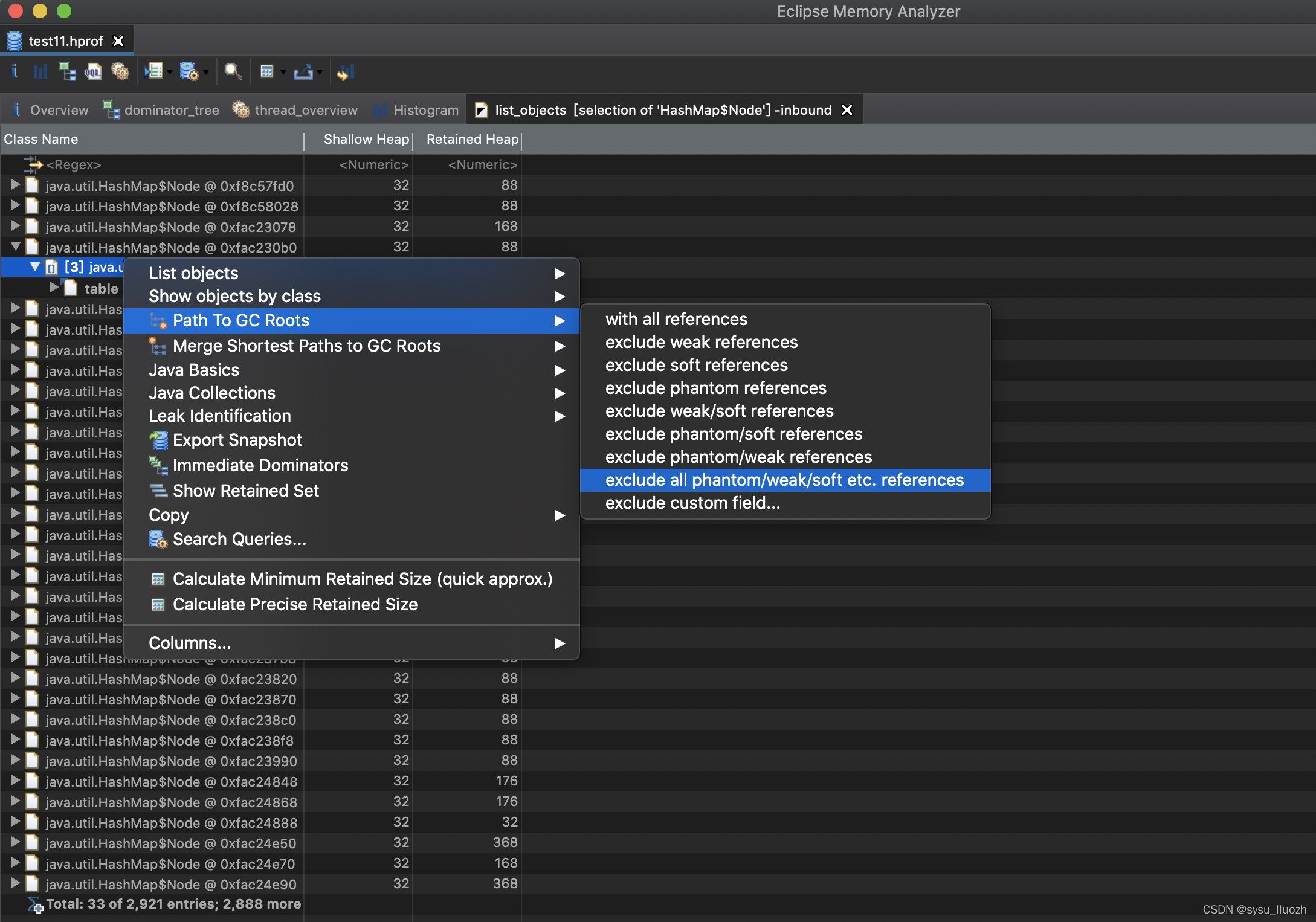Expand the table child node
Screen dimensions: 1316x922
[54, 288]
